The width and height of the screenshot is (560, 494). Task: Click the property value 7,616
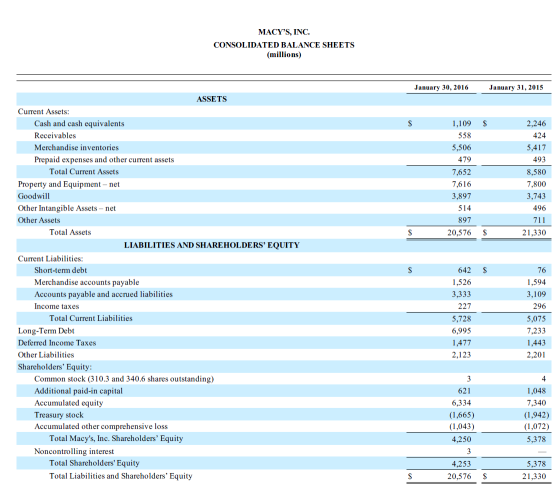coord(461,184)
